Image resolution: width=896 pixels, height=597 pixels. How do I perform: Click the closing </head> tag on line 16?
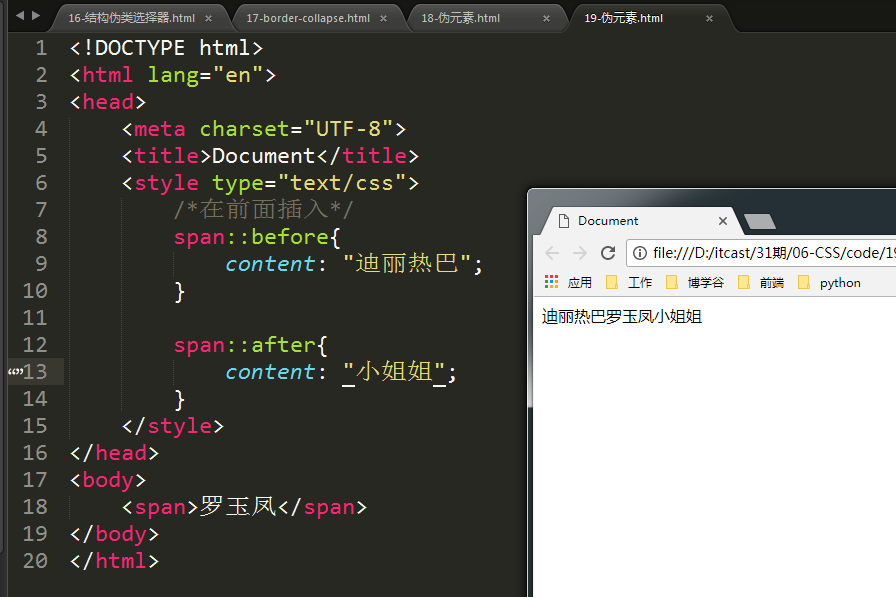[114, 453]
